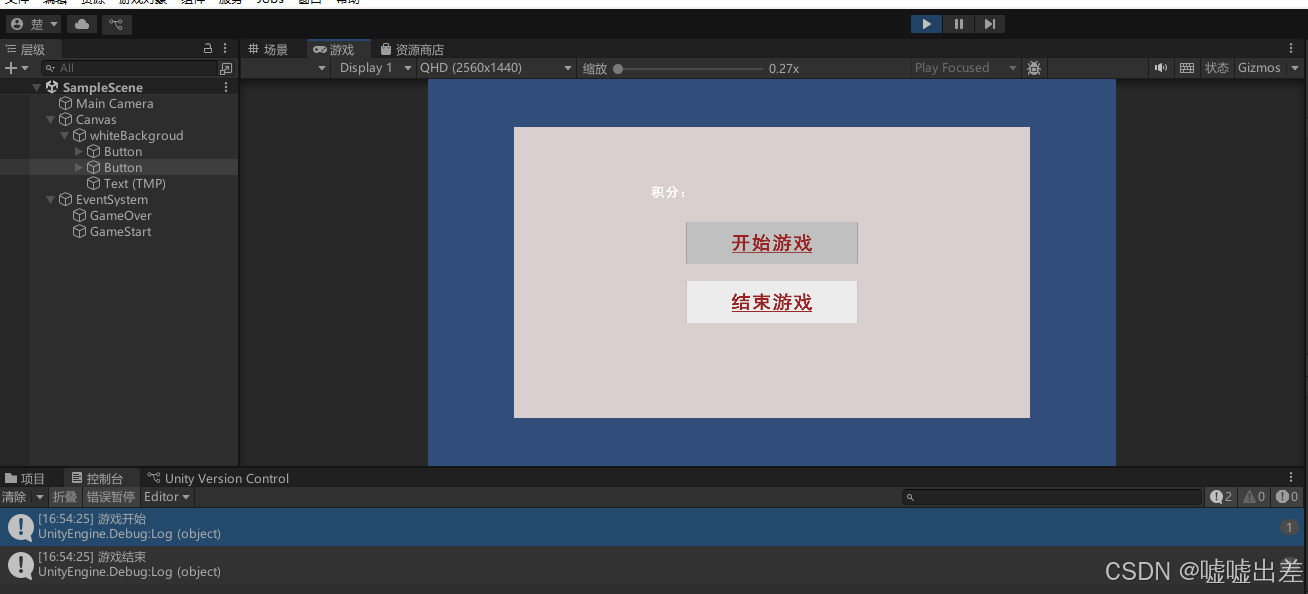The height and width of the screenshot is (594, 1308).
Task: Collapse the EventSystem tree arrow
Action: (51, 199)
